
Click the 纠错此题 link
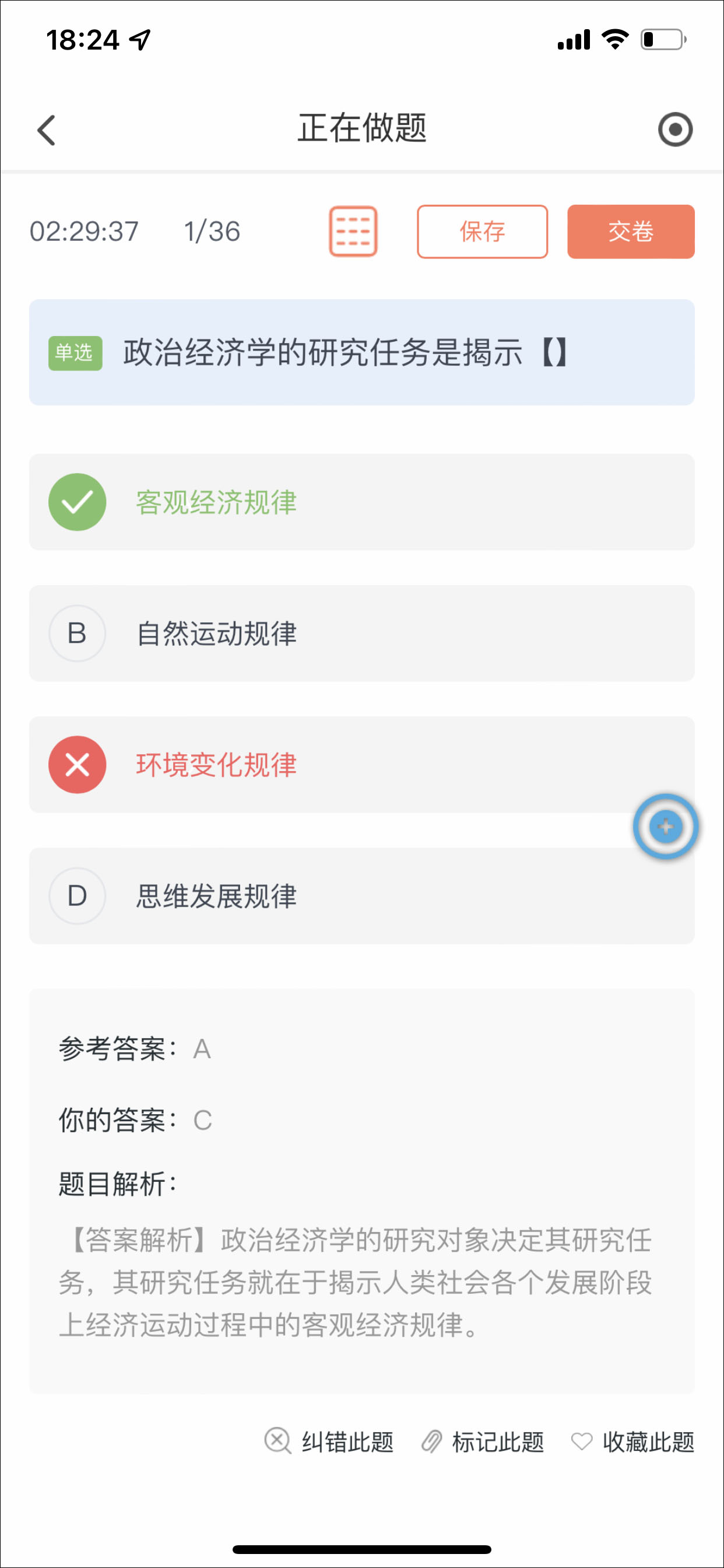click(347, 1441)
